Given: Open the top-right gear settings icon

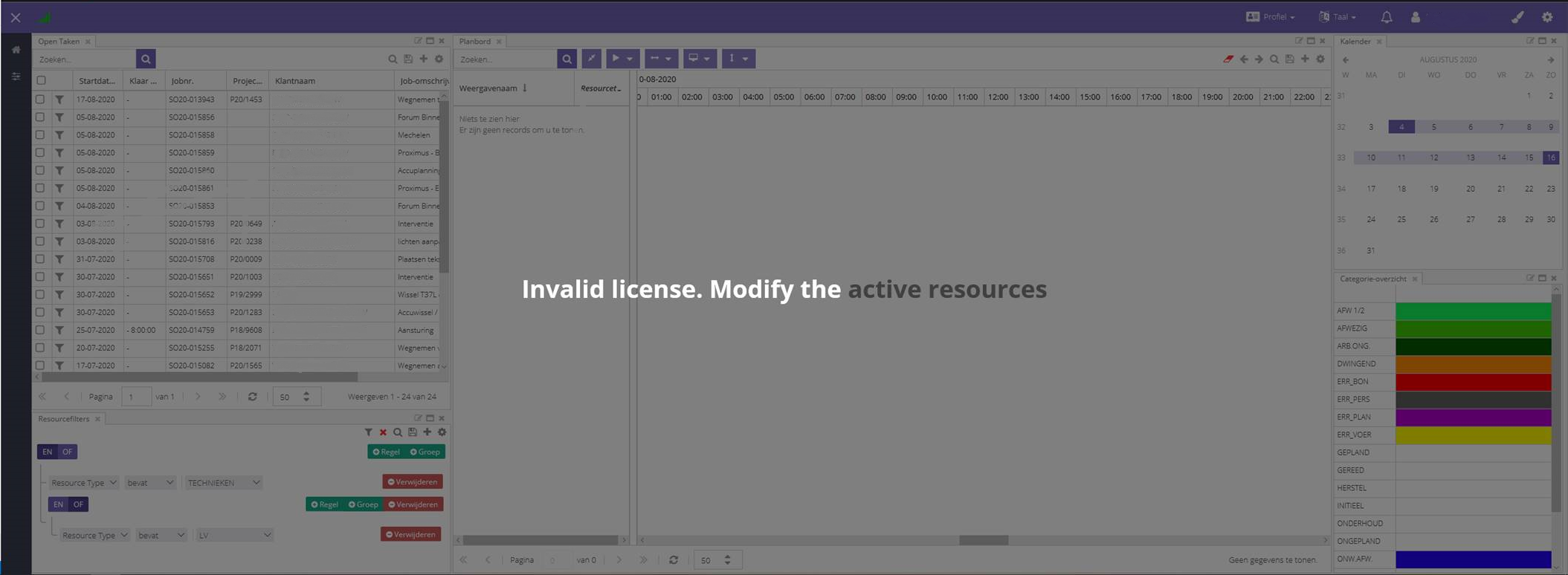Looking at the screenshot, I should click(x=1547, y=17).
